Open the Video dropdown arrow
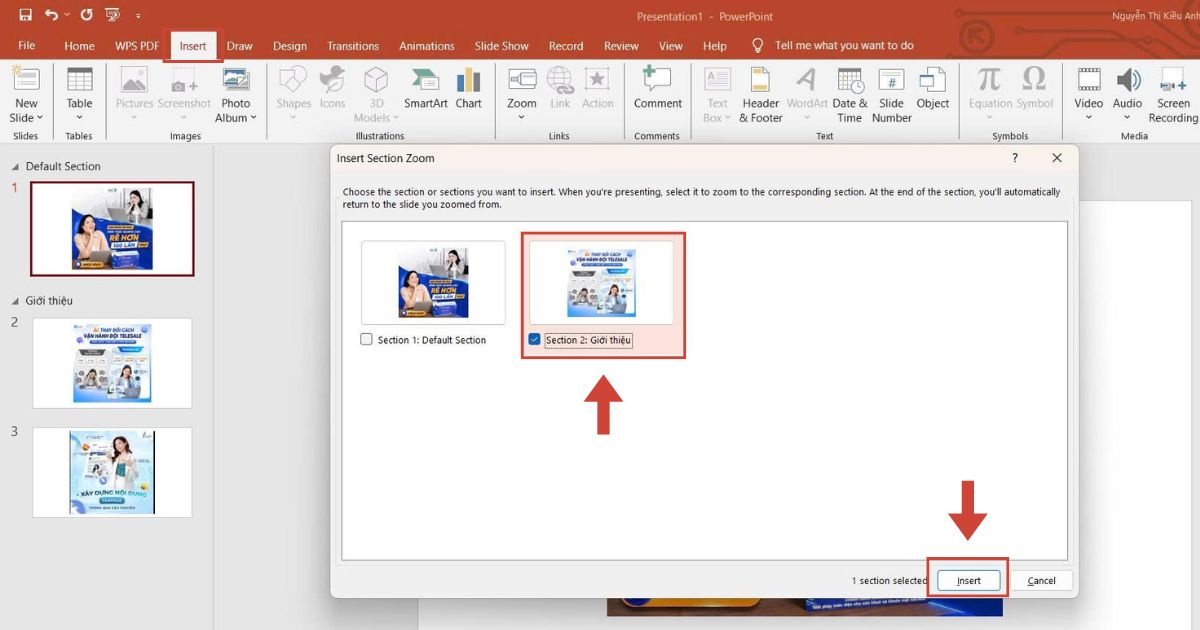This screenshot has height=630, width=1200. [x=1089, y=118]
